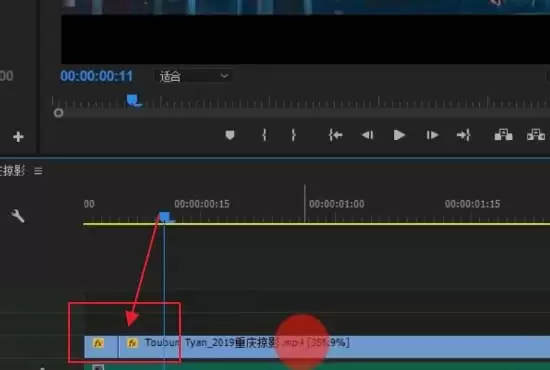Open the zoom level dropdown 适合
Image resolution: width=550 pixels, height=370 pixels.
193,76
